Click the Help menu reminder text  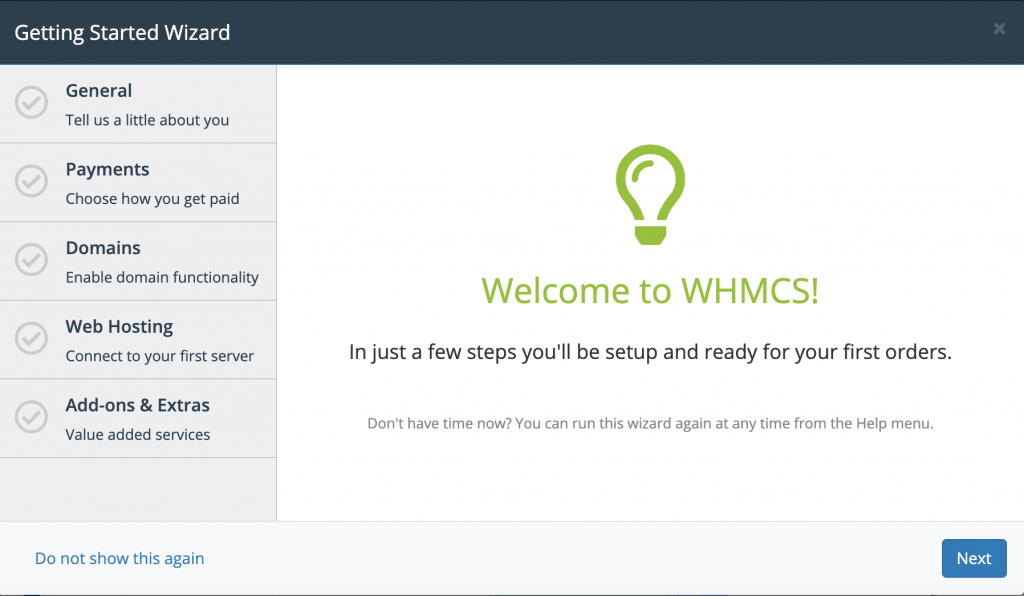(x=650, y=423)
